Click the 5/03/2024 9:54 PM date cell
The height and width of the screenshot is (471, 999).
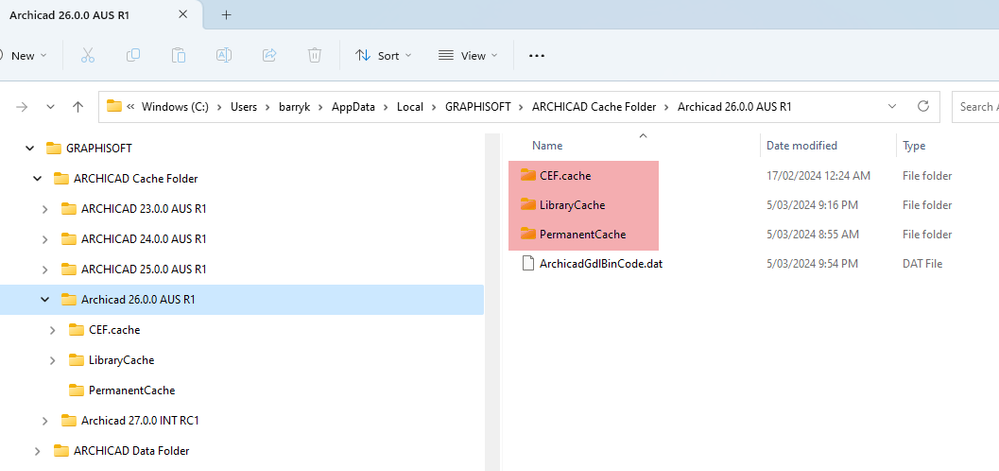[813, 263]
